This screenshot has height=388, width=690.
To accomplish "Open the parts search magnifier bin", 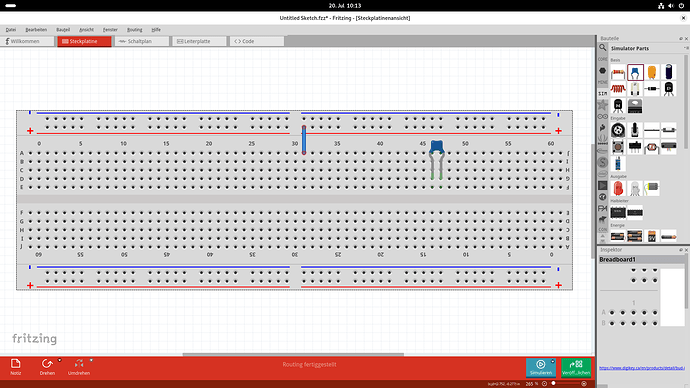I will pos(602,48).
